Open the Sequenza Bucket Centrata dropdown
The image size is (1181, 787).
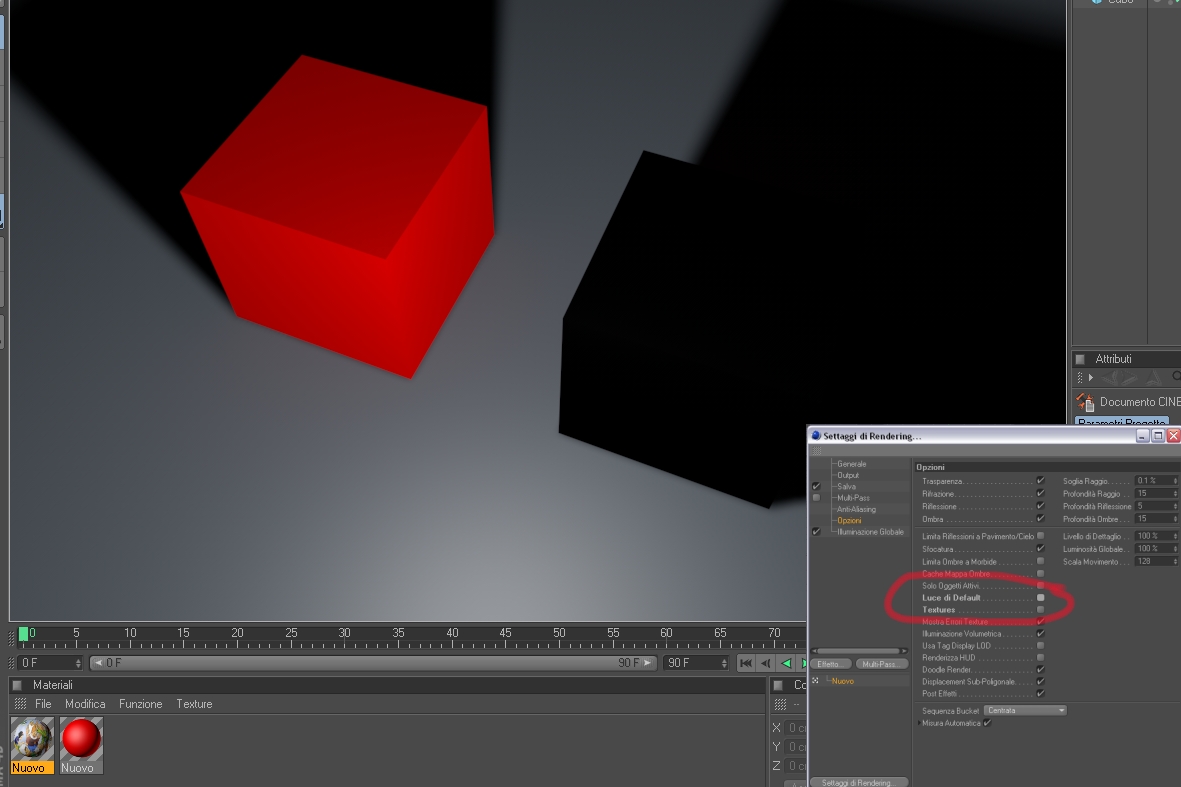point(1025,711)
